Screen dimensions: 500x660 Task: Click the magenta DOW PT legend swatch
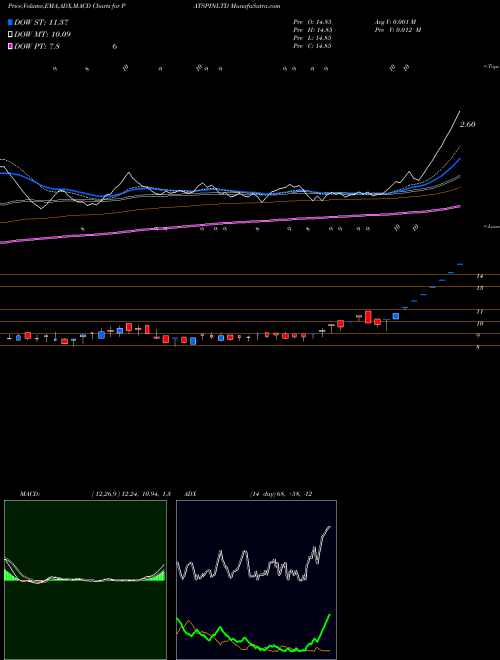click(11, 46)
